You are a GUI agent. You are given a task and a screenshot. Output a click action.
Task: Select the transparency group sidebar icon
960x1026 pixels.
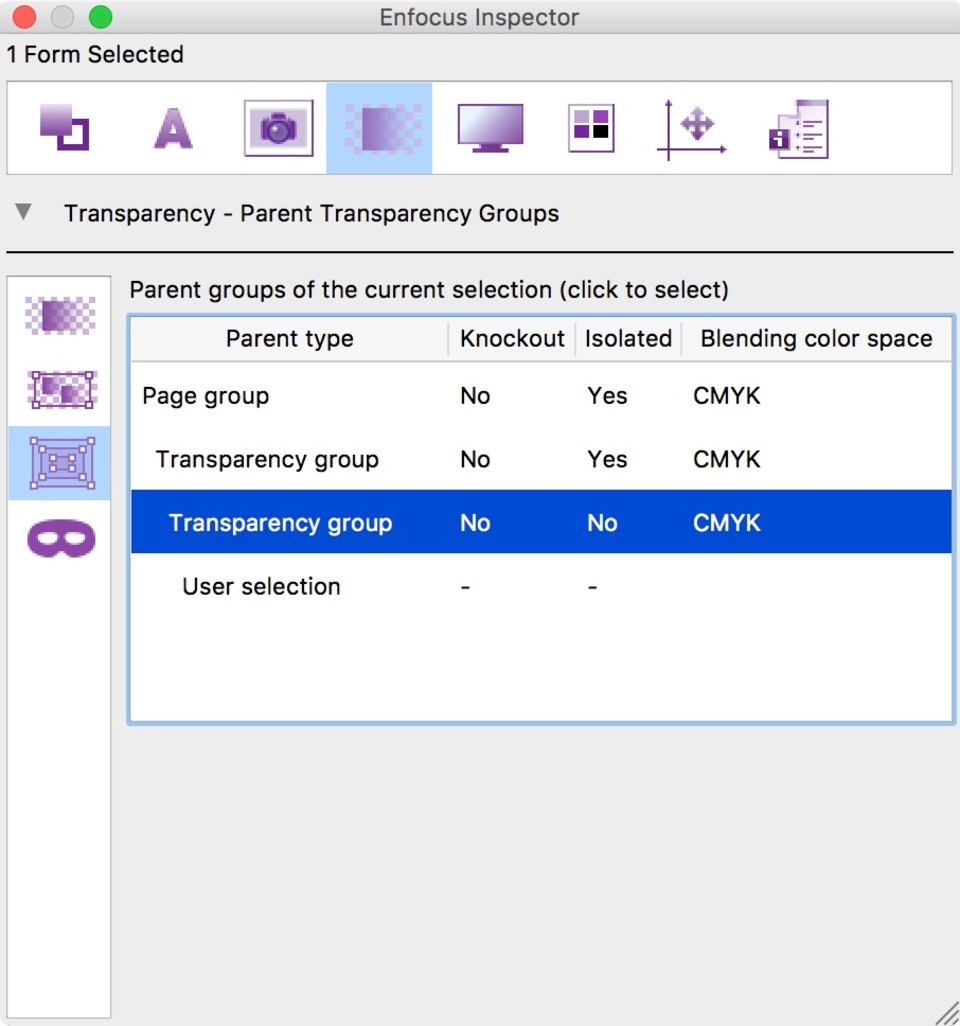coord(62,389)
